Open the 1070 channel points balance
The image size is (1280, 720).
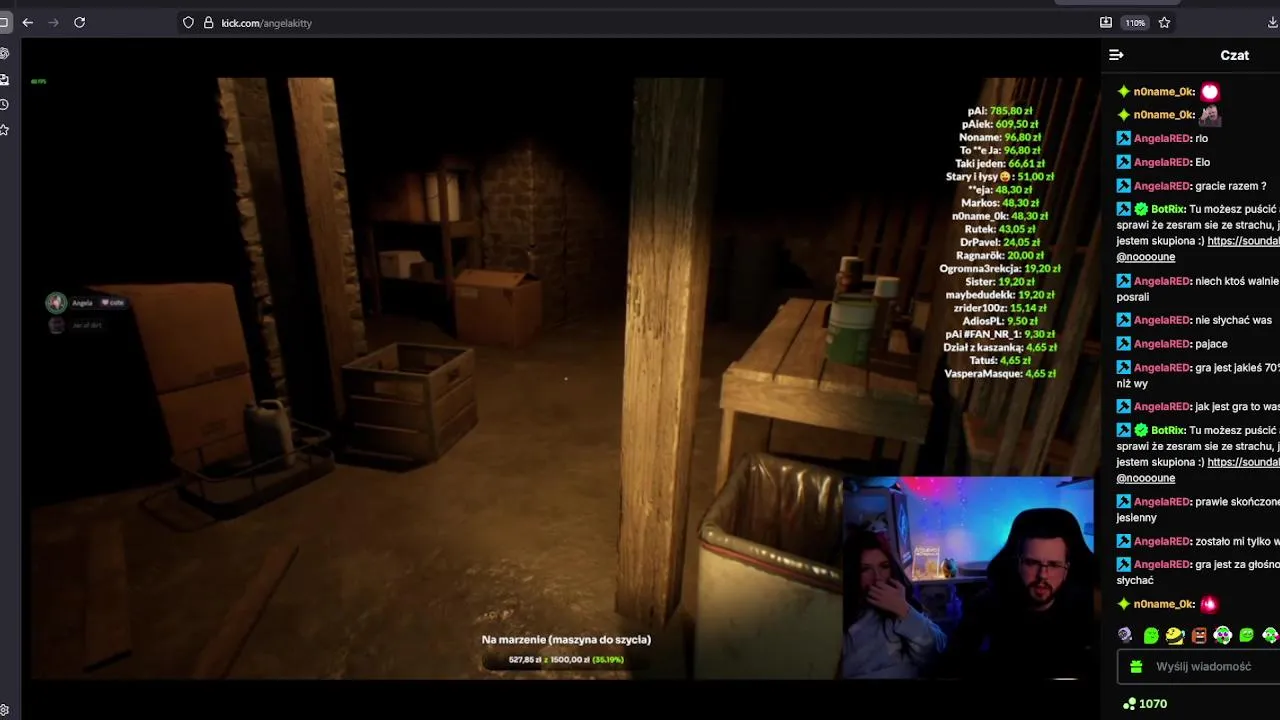click(x=1145, y=704)
